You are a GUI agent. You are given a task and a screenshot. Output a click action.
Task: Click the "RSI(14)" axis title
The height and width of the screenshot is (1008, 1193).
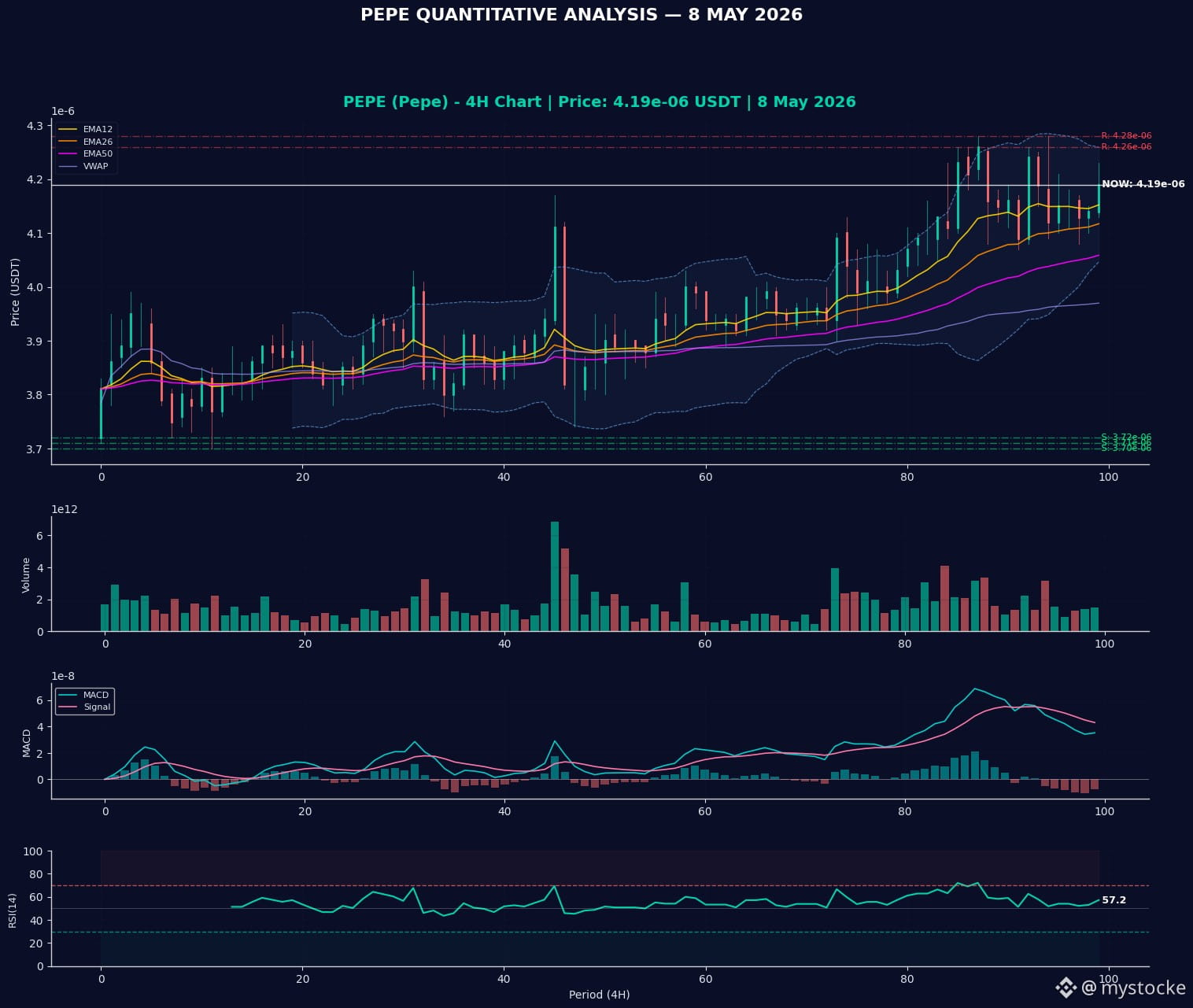(13, 910)
